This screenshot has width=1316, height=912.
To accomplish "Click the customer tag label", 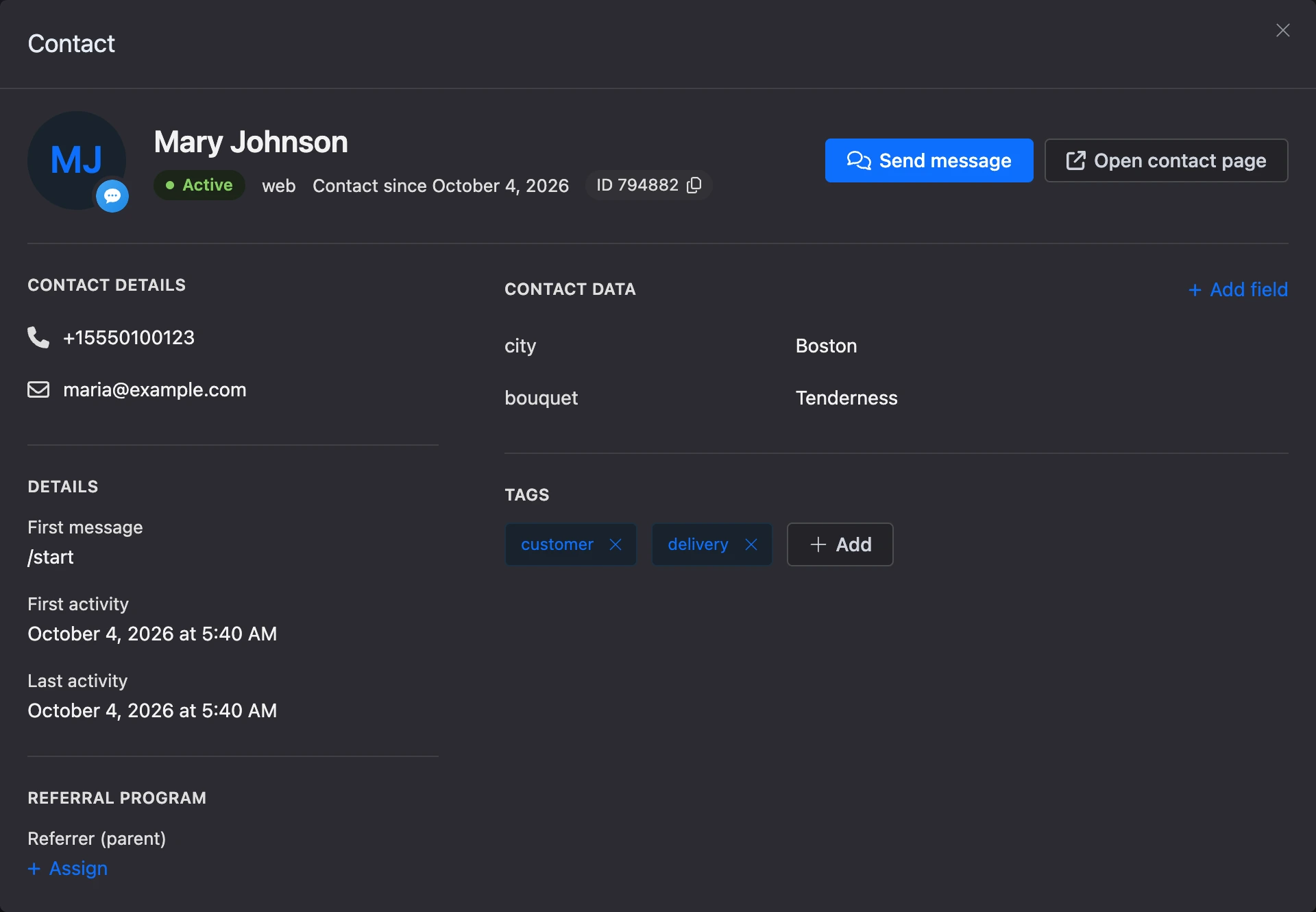I will coord(557,544).
